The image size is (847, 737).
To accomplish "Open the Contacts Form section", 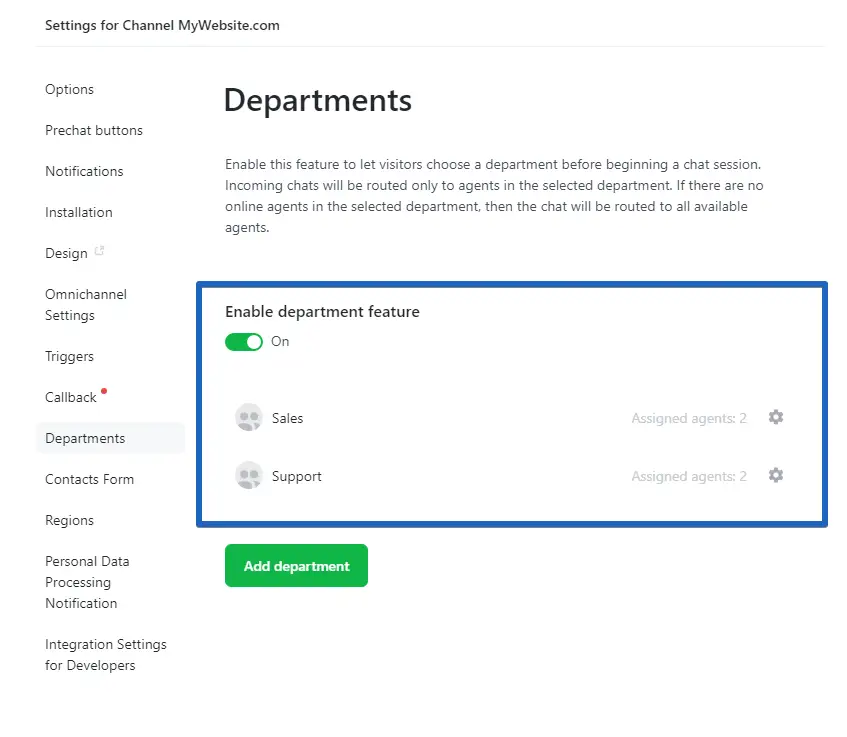I will point(89,479).
